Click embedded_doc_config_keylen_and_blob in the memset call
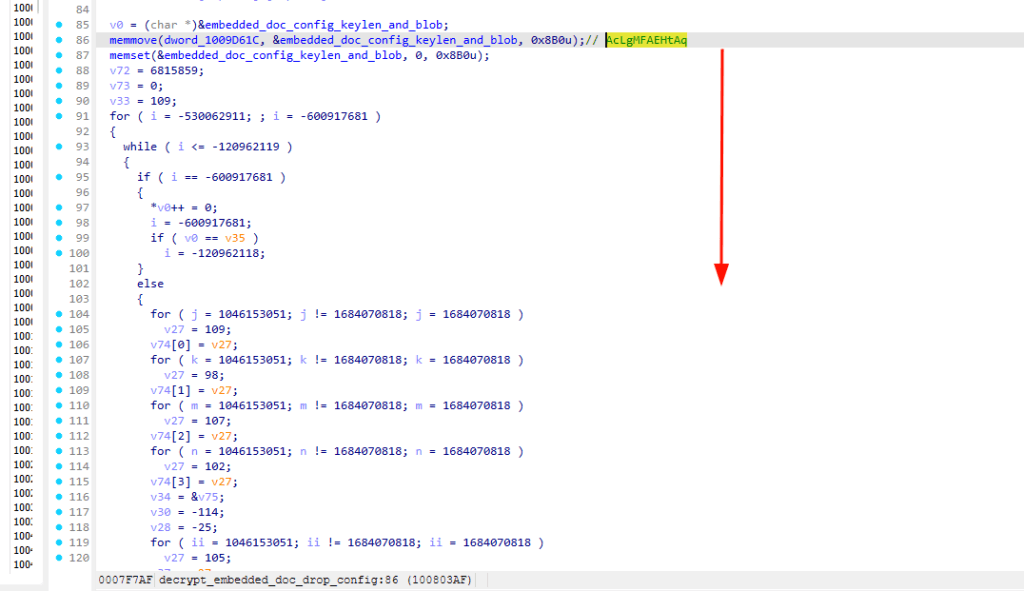 (x=283, y=56)
